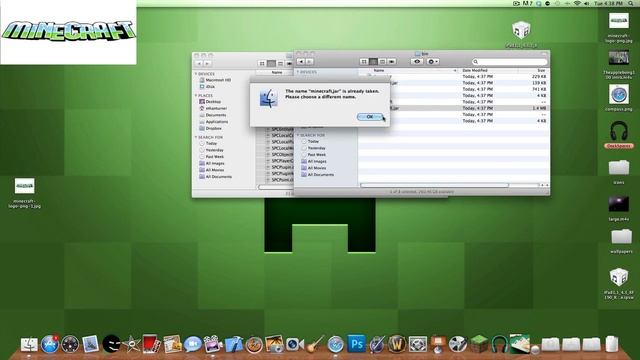Launch iChat from the Dock

coord(192,344)
